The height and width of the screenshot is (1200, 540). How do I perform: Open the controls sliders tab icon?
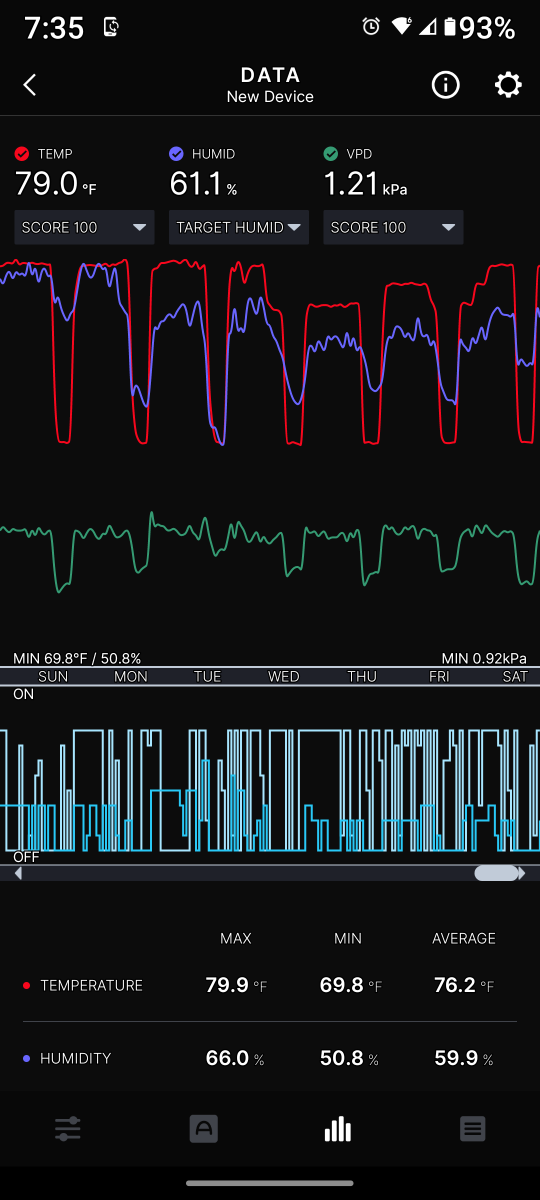(68, 1129)
